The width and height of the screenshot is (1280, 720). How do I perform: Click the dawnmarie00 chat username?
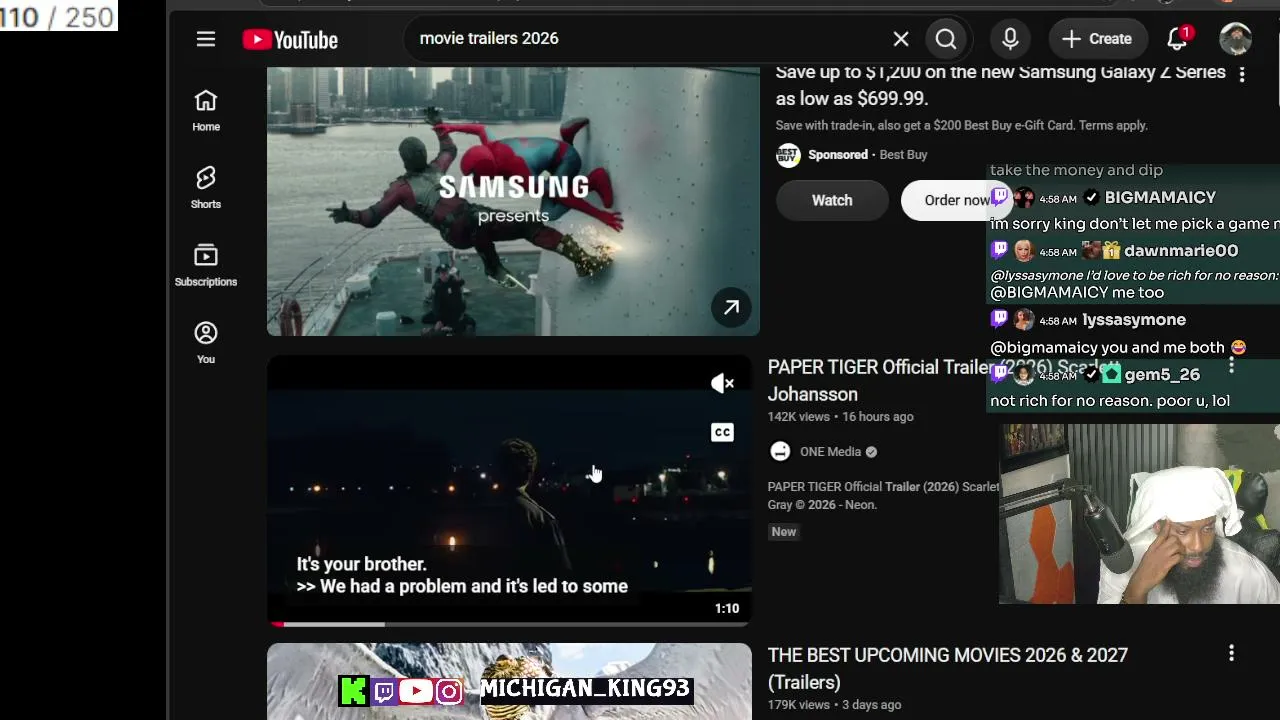point(1181,251)
